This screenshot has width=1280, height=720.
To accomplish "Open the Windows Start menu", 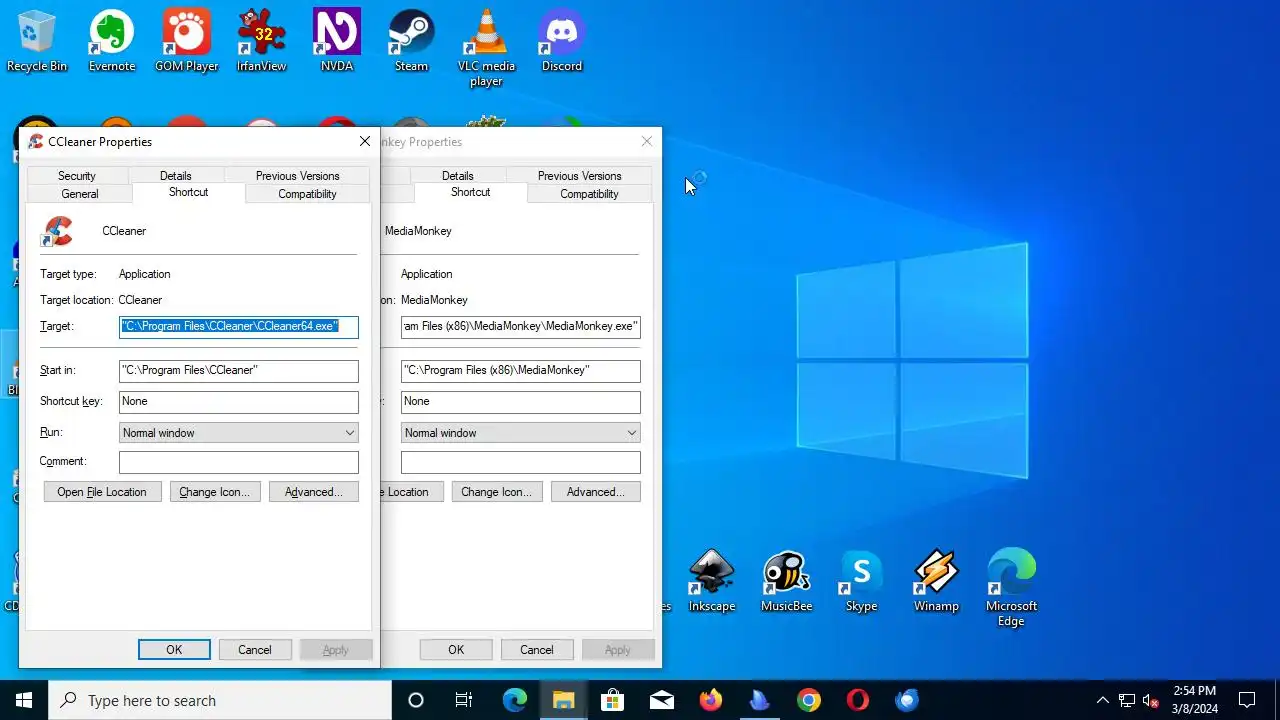I will (24, 700).
